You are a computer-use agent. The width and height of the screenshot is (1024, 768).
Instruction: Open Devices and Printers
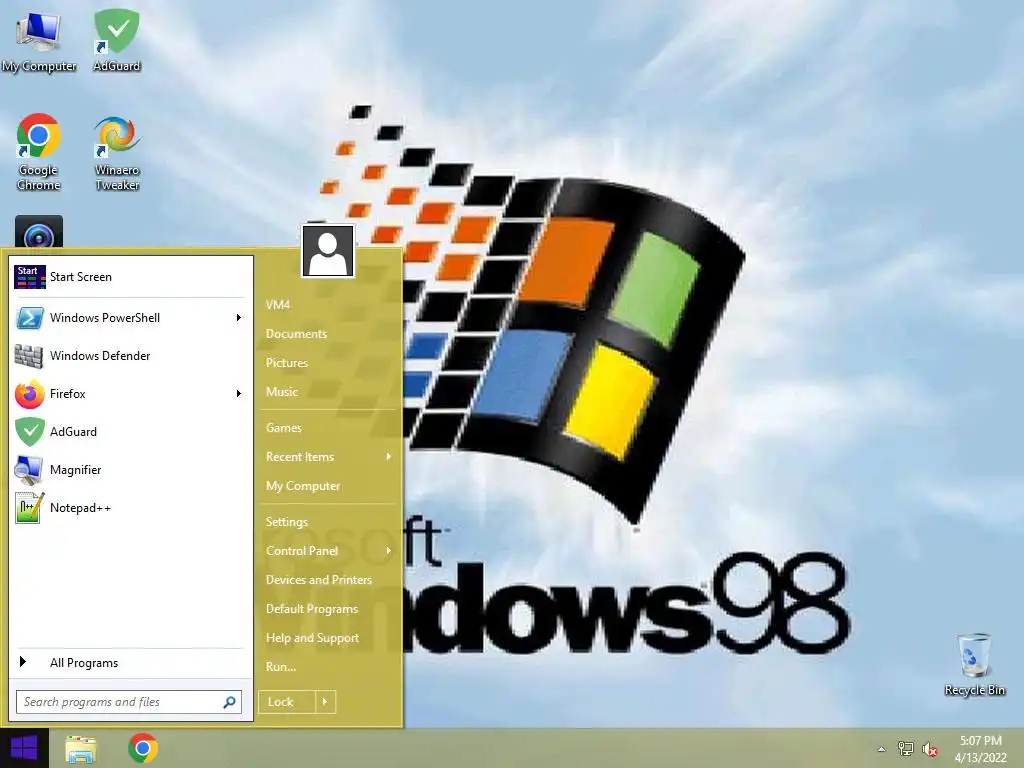(x=319, y=580)
